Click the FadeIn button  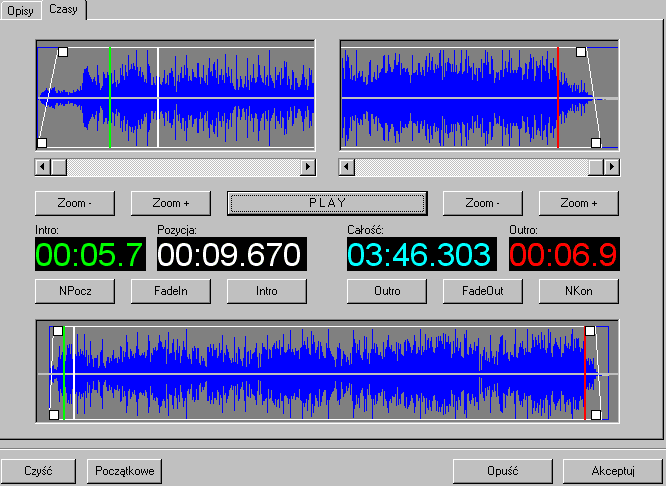171,291
